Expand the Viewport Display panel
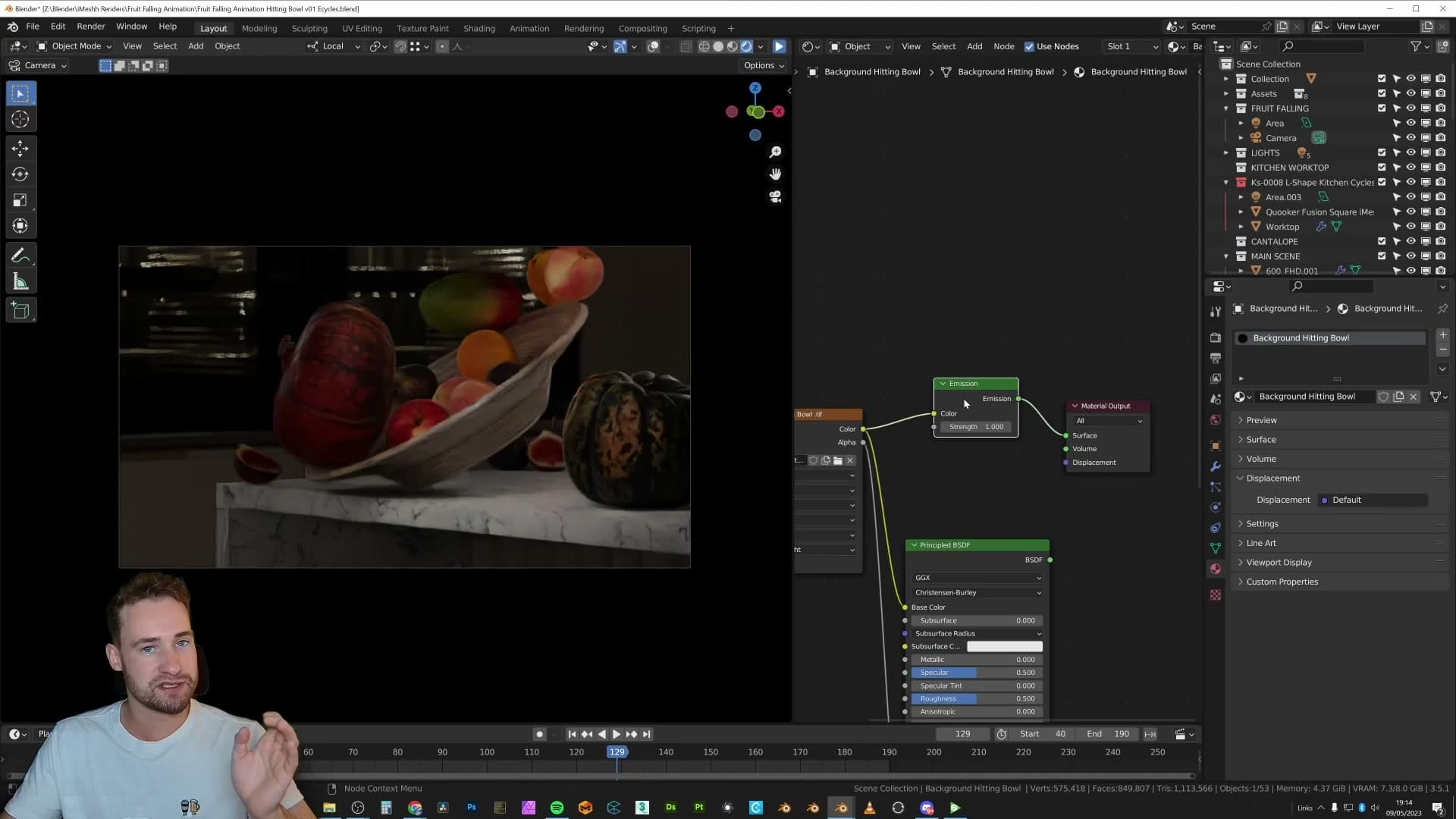This screenshot has width=1456, height=819. (1279, 563)
